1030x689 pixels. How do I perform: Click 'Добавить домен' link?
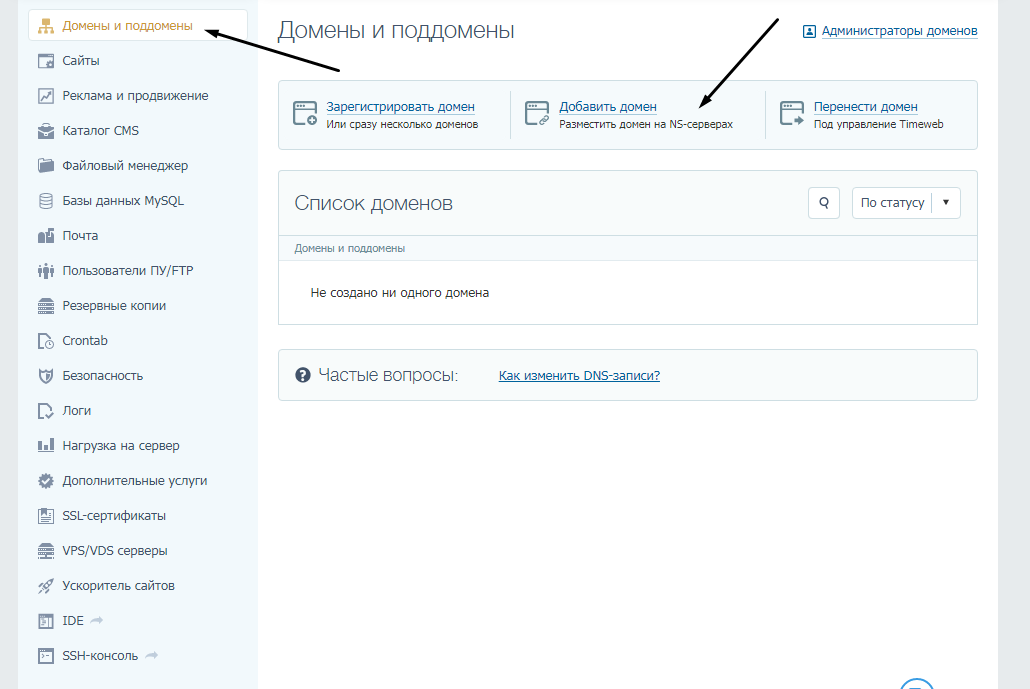coord(608,107)
